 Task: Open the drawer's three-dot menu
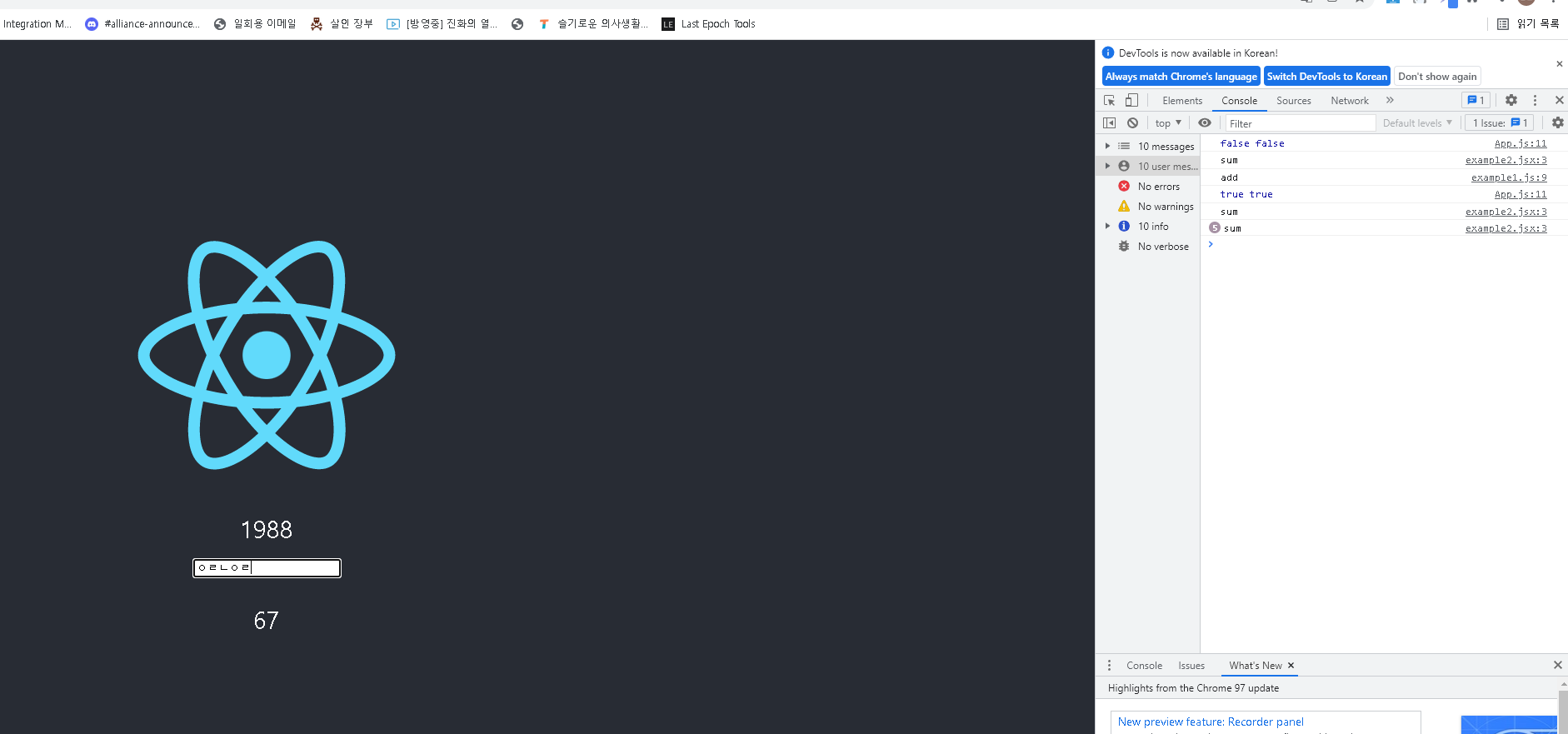pyautogui.click(x=1109, y=665)
